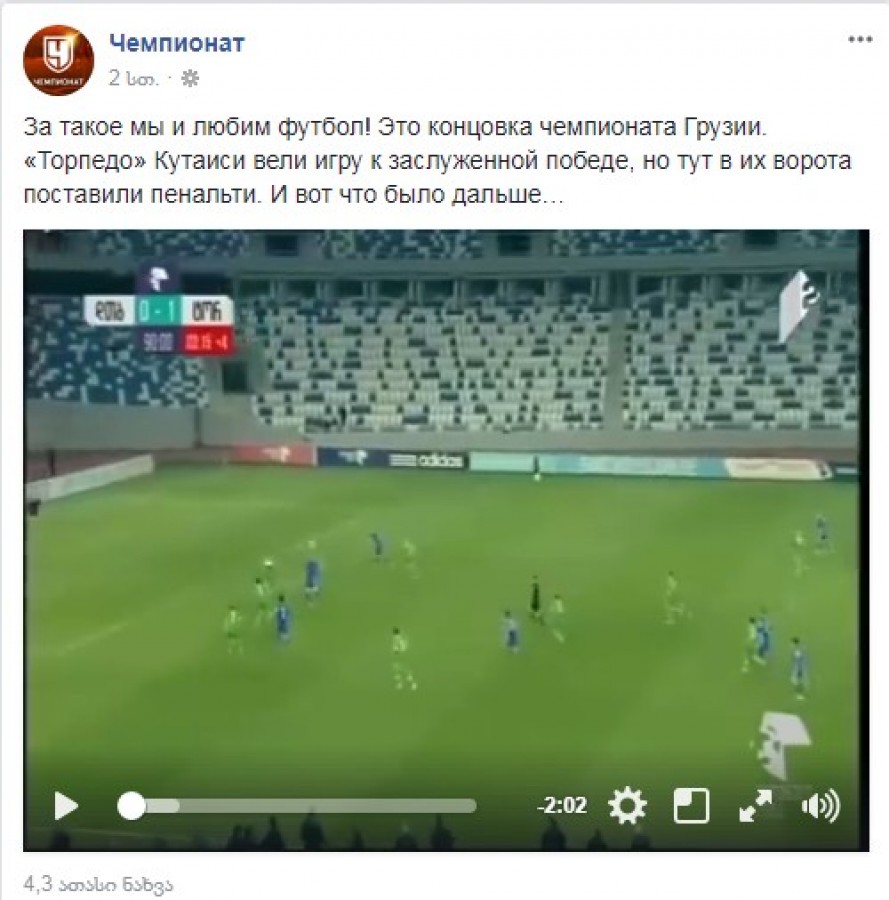This screenshot has height=900, width=889.
Task: Toggle picture-in-picture mini player
Action: click(691, 806)
